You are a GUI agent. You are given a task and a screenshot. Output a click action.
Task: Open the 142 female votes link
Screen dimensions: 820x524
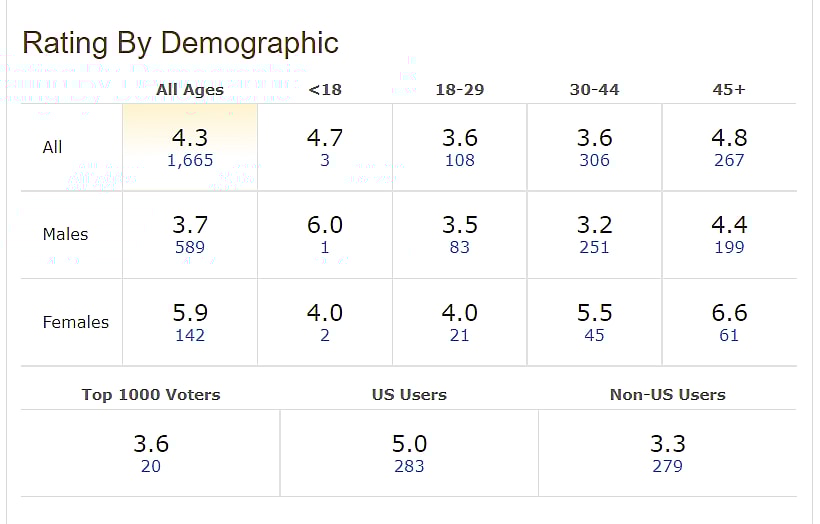[190, 335]
